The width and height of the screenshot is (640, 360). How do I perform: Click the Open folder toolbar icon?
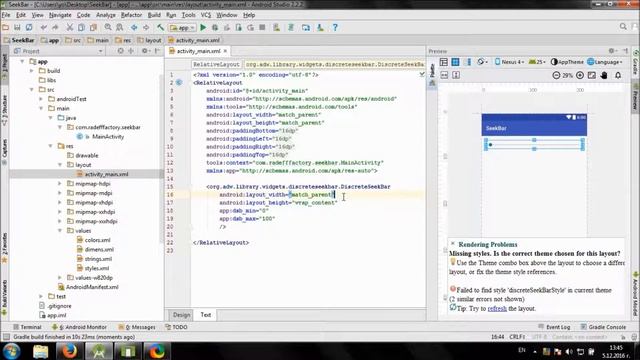(6, 27)
